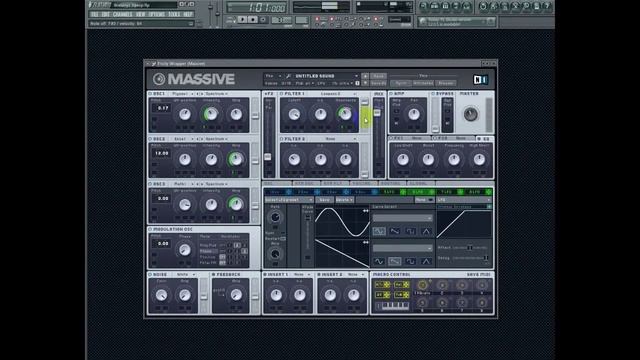
Task: Click the OSC3 Amp knob
Action: tap(236, 204)
